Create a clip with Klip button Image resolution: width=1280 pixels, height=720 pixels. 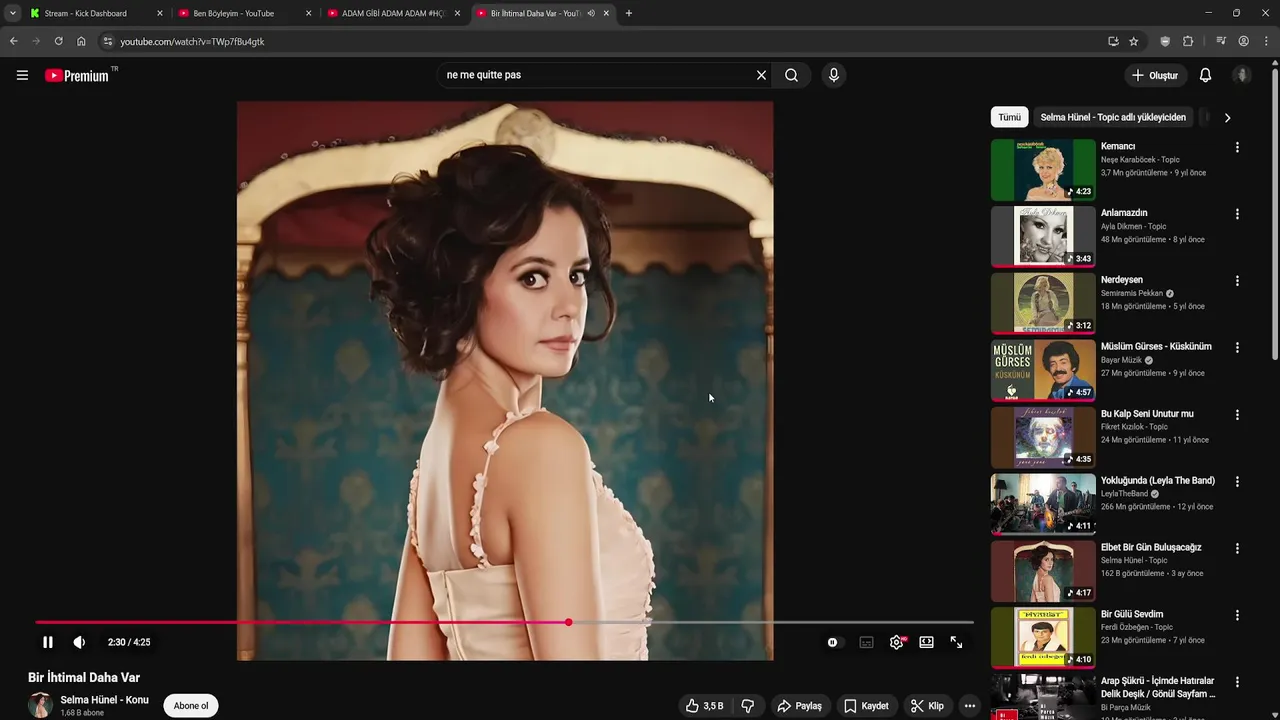tap(927, 706)
